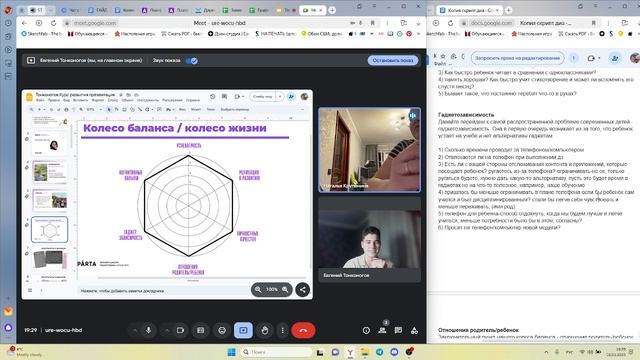Click the Stop presenting button
The height and width of the screenshot is (360, 640).
(393, 60)
